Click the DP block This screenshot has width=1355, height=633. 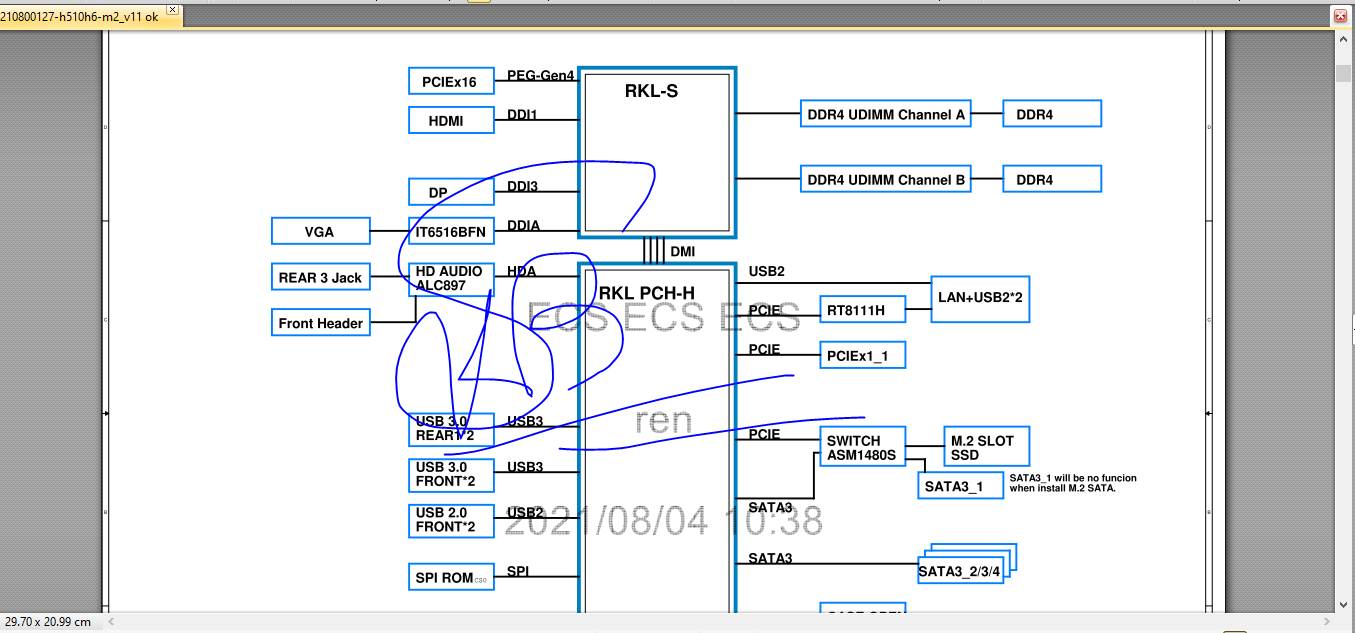click(x=451, y=192)
